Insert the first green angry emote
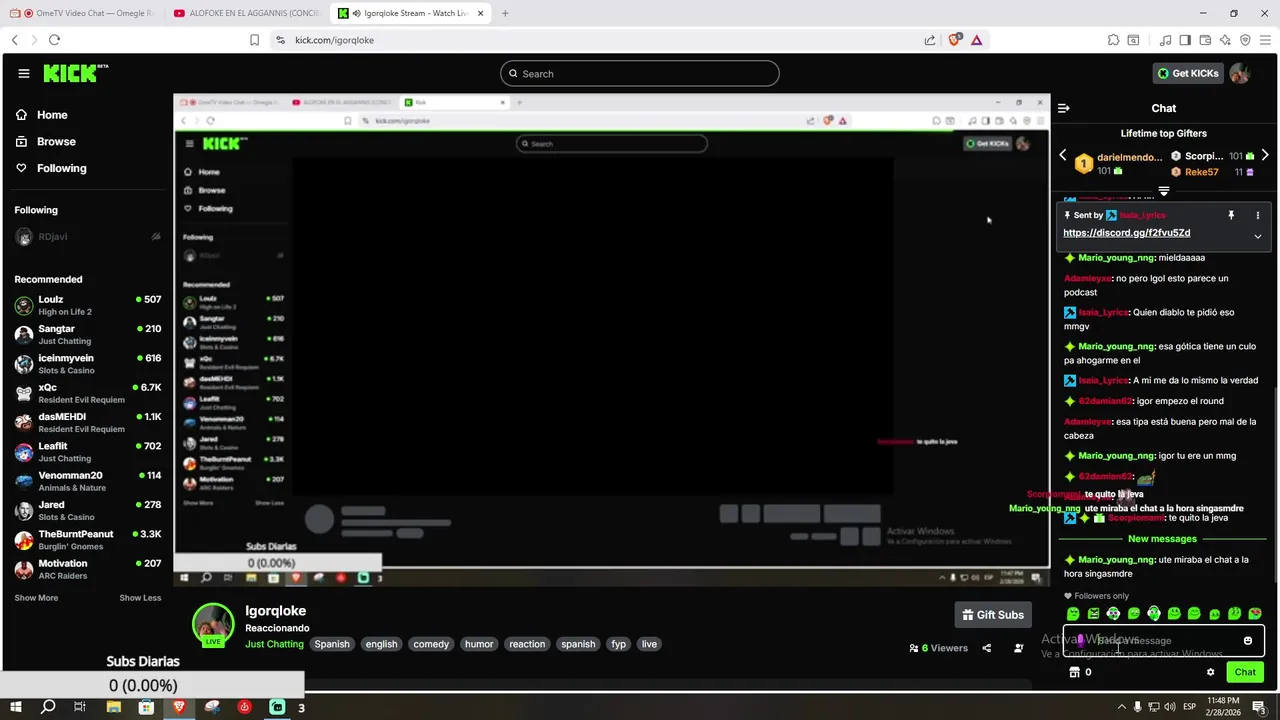The width and height of the screenshot is (1280, 720). click(x=1073, y=613)
